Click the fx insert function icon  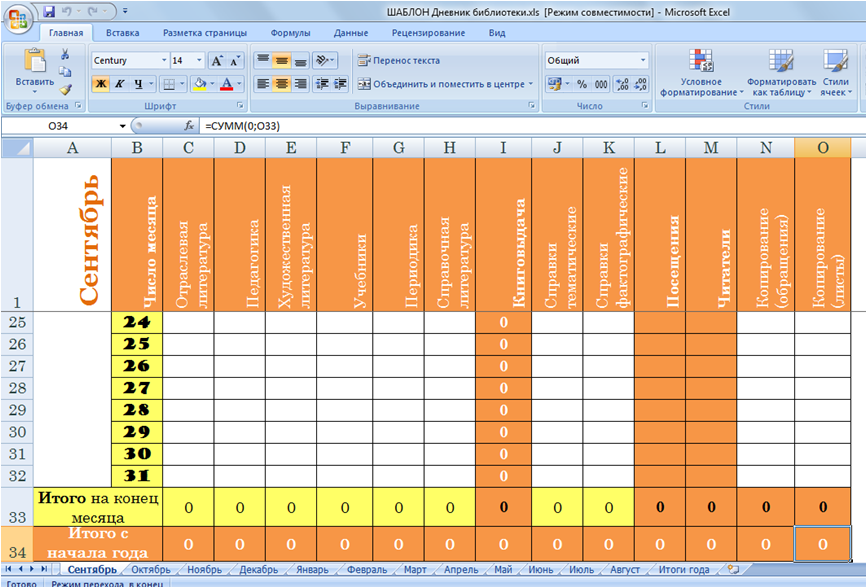tap(189, 126)
